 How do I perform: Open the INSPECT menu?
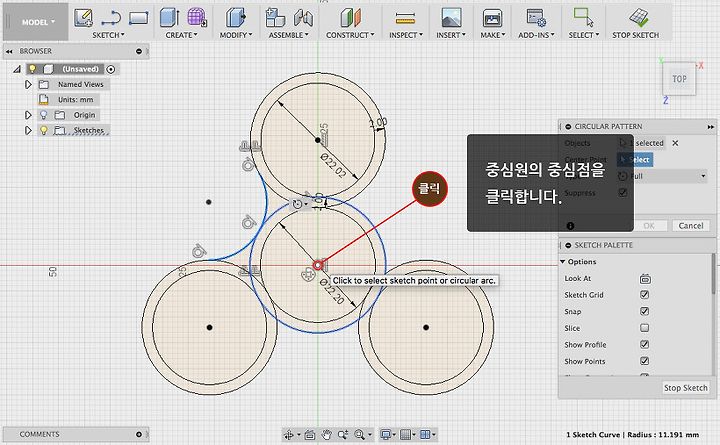[406, 35]
